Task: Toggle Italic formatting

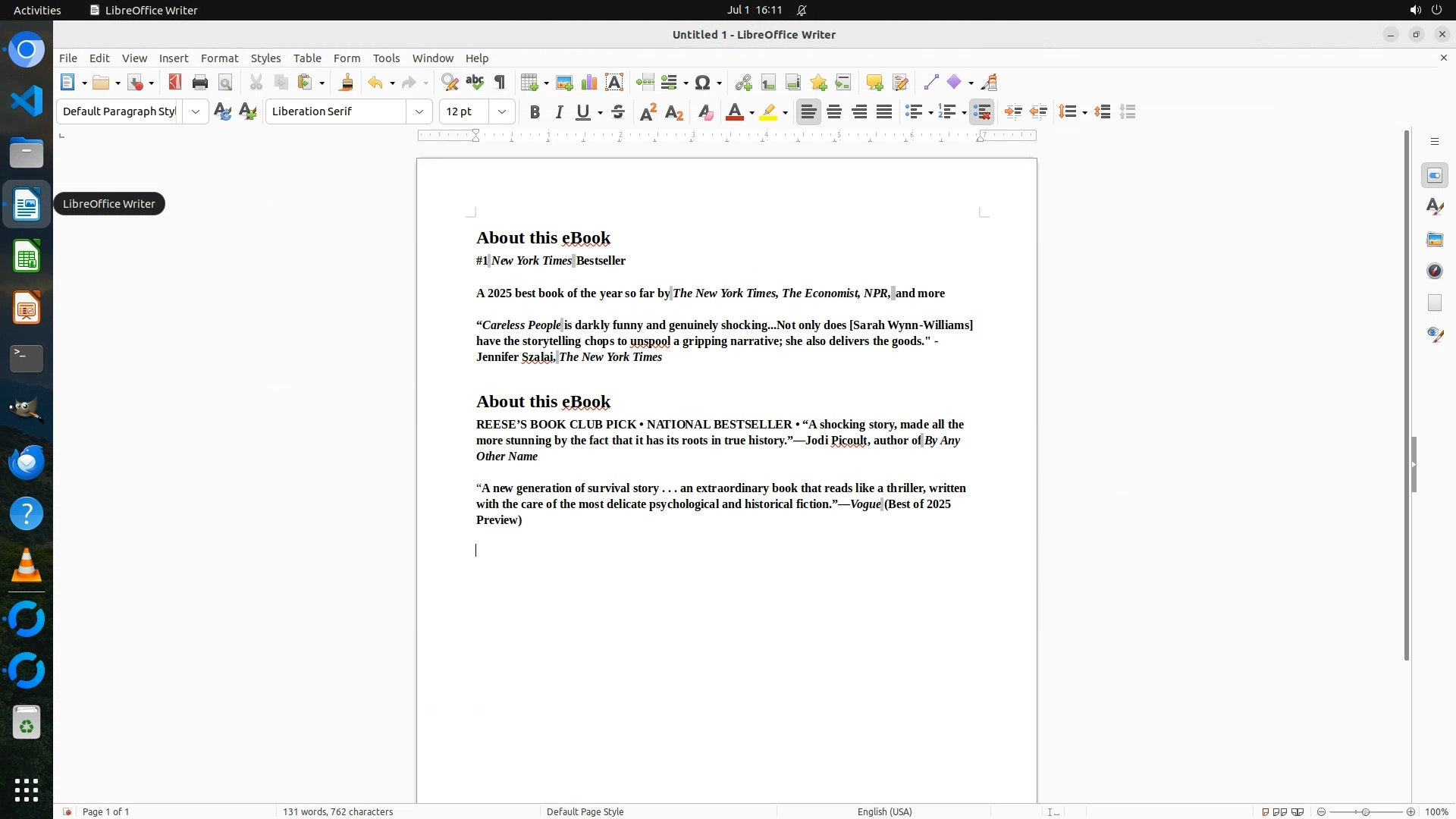Action: (x=559, y=112)
